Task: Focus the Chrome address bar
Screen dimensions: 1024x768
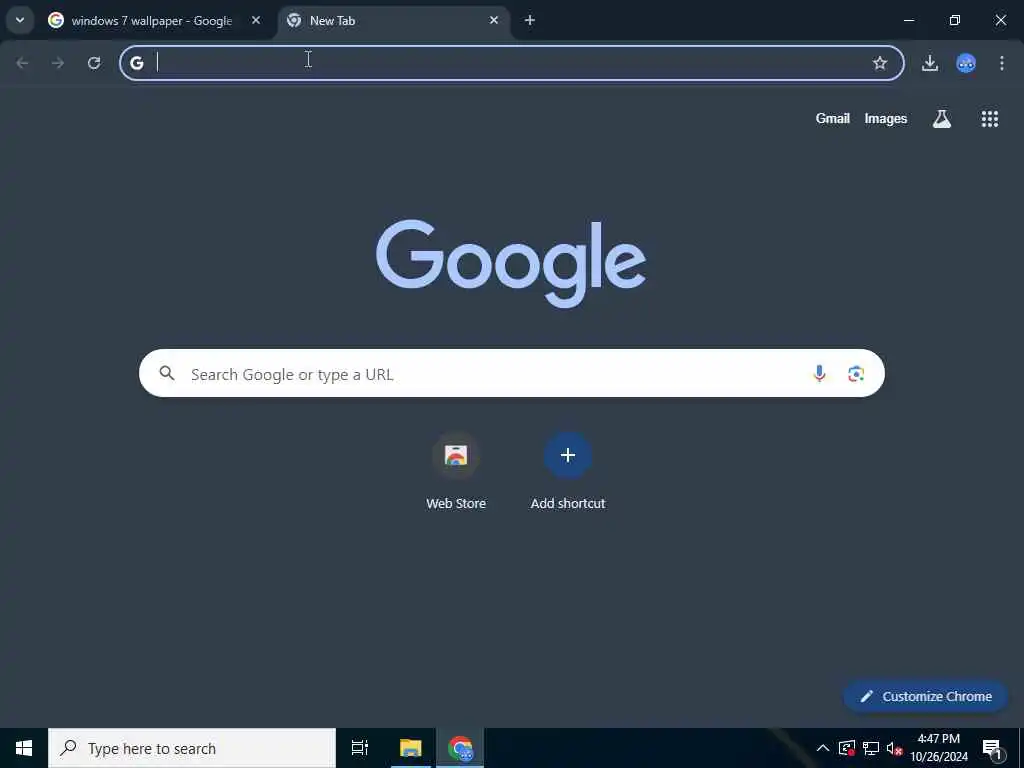Action: [511, 63]
